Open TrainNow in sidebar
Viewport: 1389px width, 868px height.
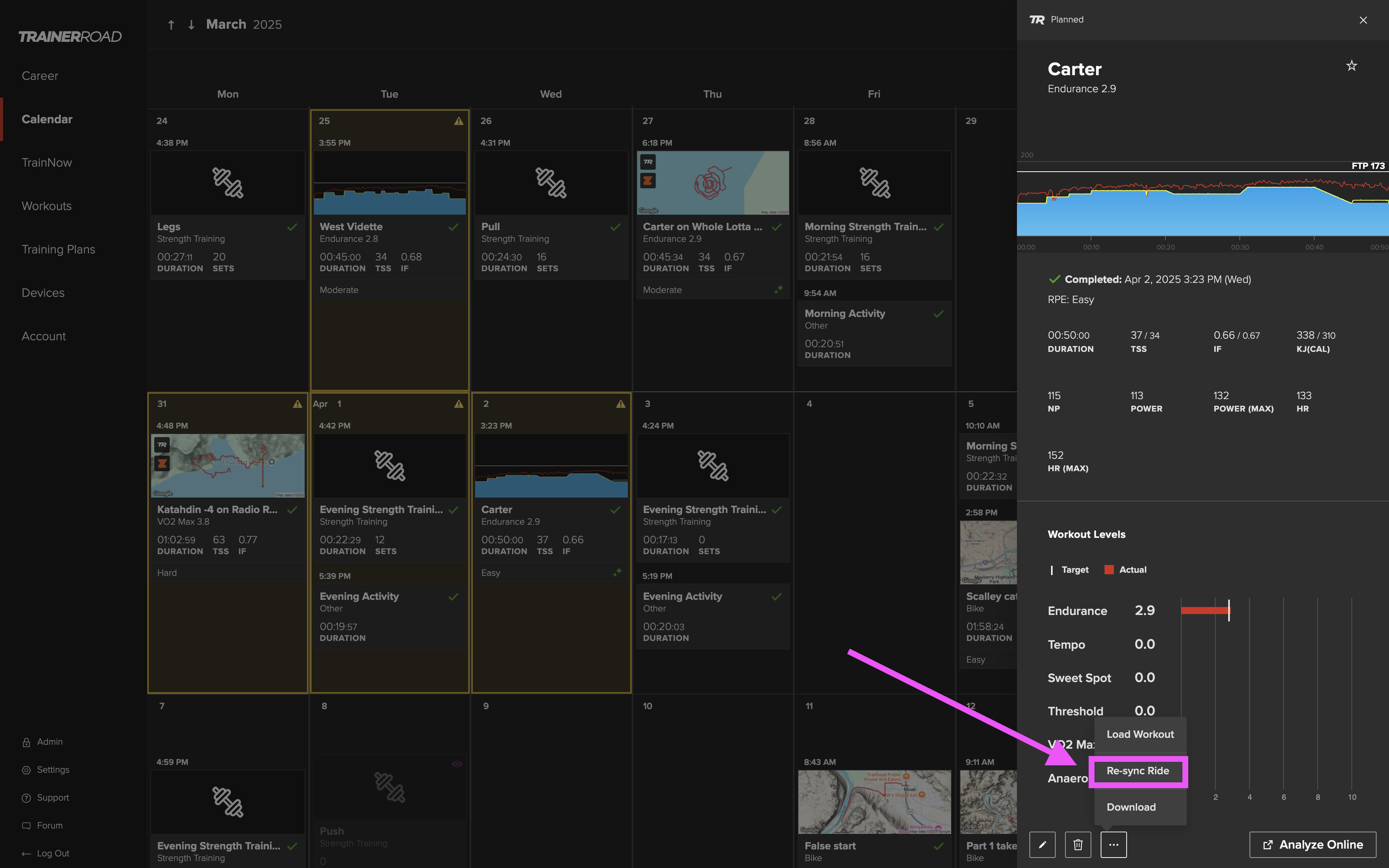pos(47,162)
